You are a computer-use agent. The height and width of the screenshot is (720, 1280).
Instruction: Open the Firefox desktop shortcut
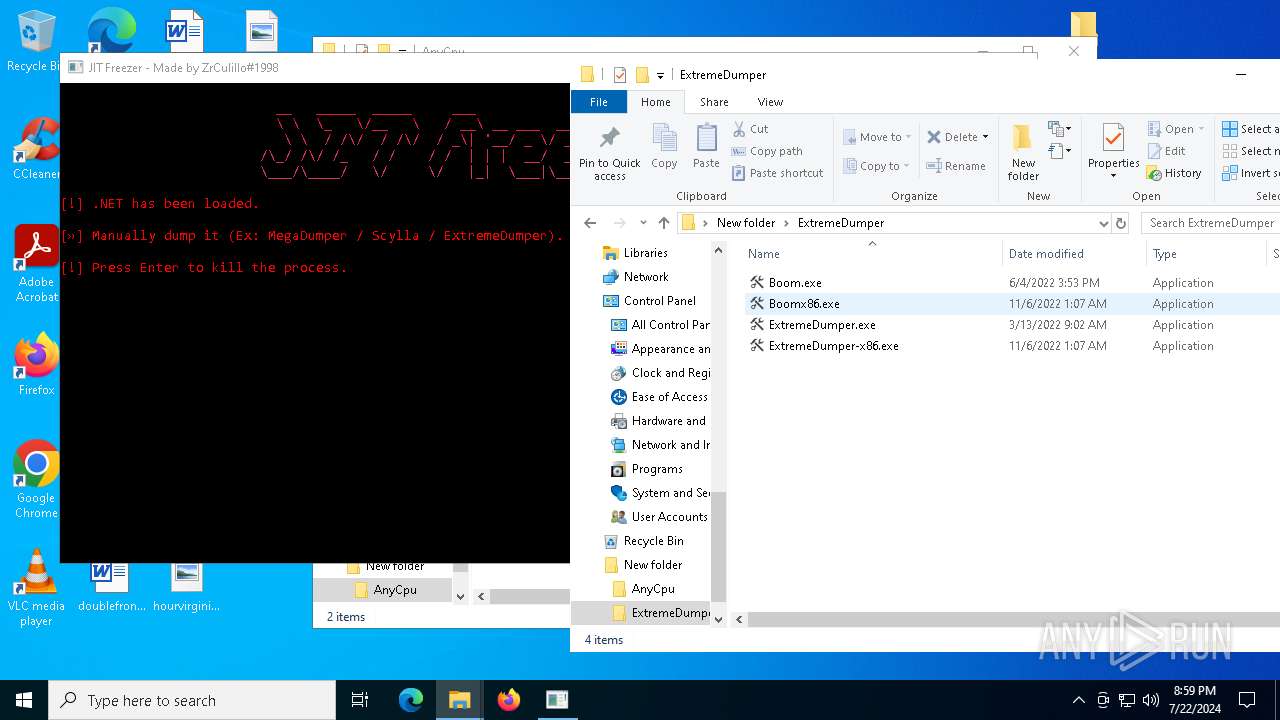pos(36,365)
